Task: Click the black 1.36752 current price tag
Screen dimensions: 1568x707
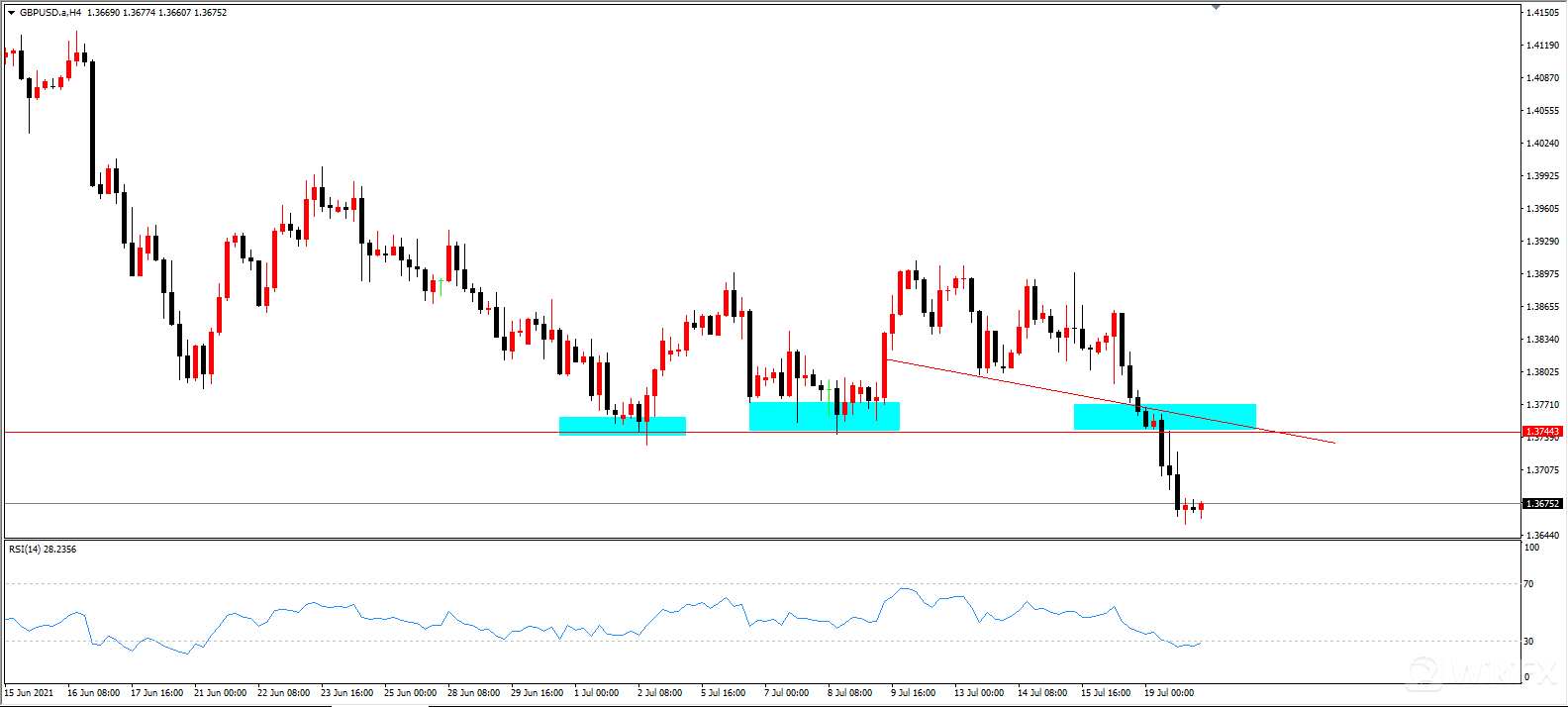Action: coord(1542,504)
